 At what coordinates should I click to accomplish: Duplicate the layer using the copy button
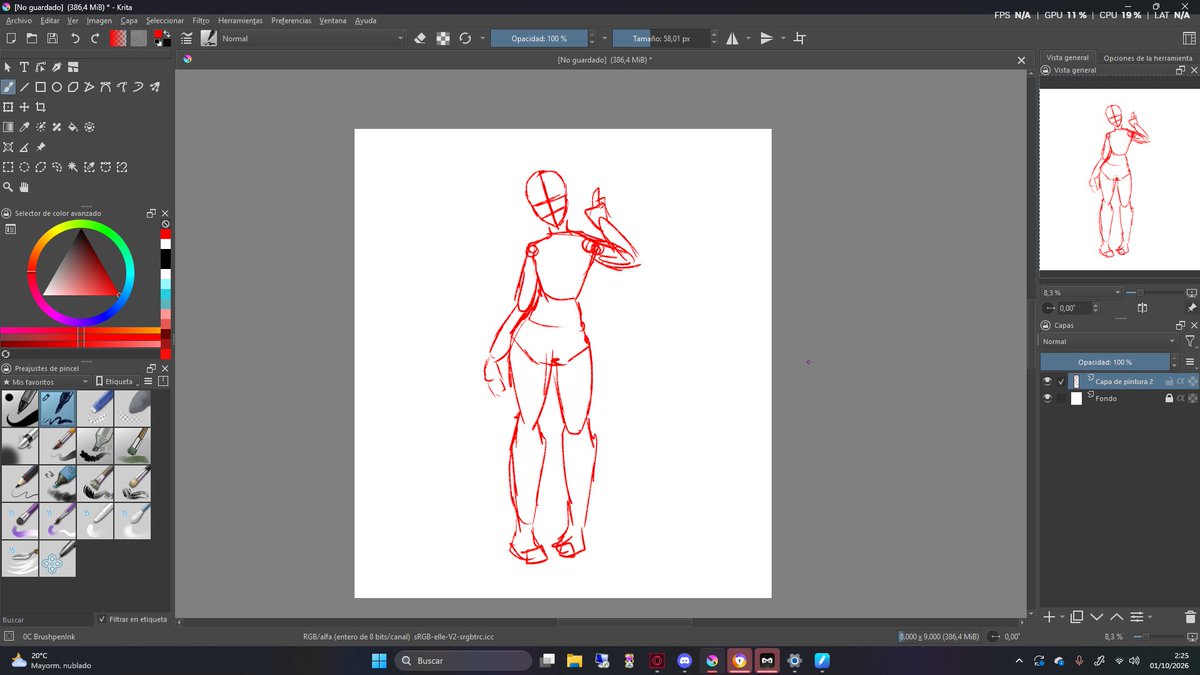(1077, 617)
